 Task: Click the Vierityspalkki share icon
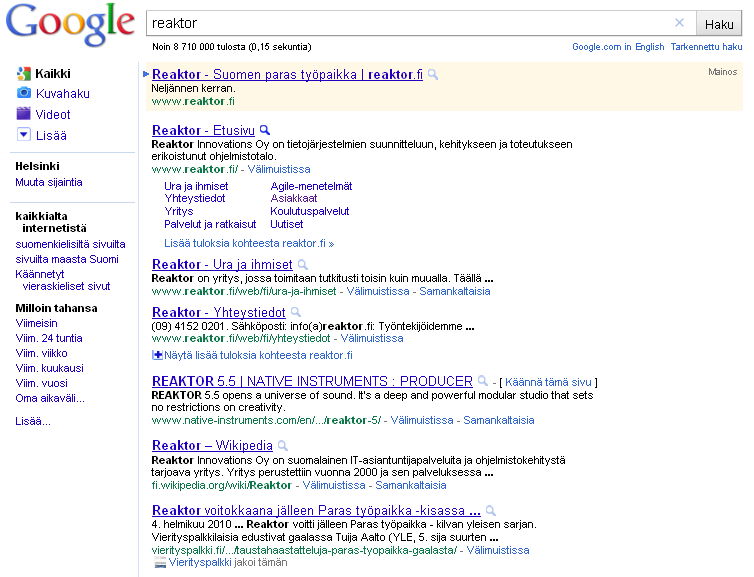[x=160, y=563]
